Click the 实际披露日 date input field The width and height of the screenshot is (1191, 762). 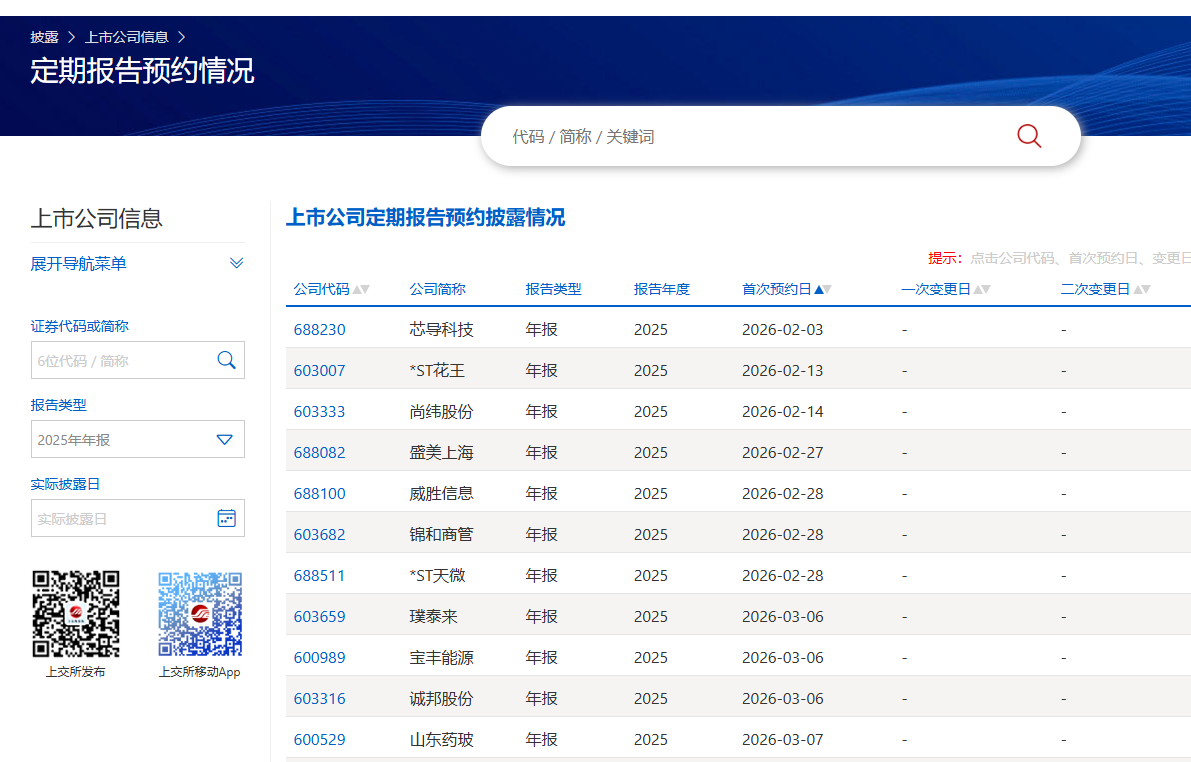click(122, 518)
